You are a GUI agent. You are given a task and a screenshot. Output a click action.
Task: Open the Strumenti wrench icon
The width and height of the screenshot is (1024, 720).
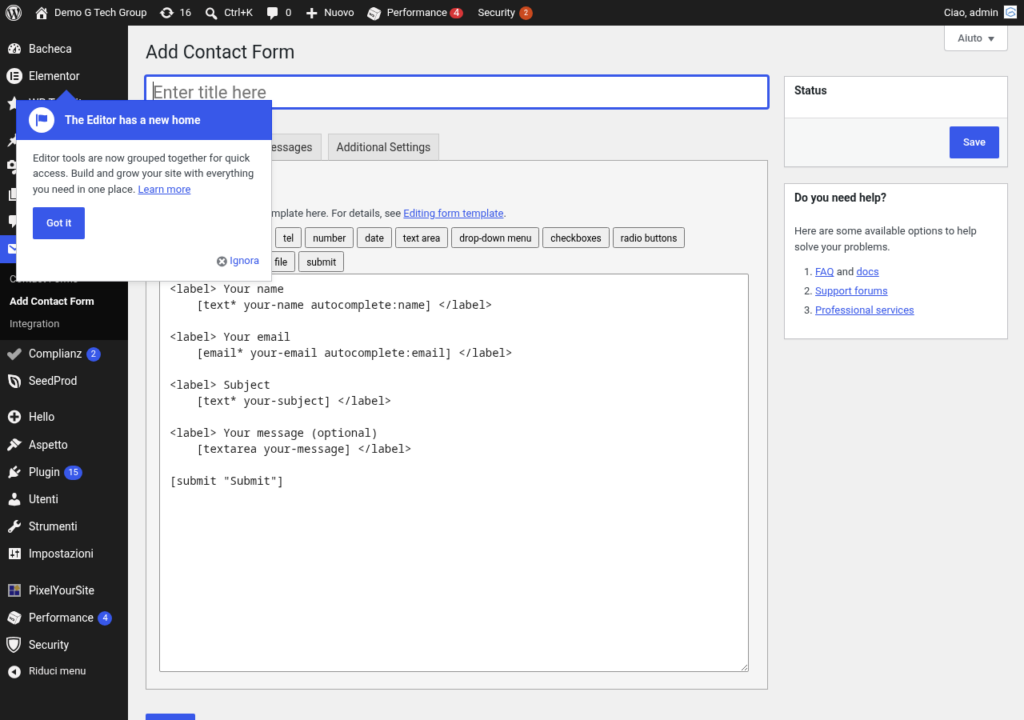pos(14,526)
